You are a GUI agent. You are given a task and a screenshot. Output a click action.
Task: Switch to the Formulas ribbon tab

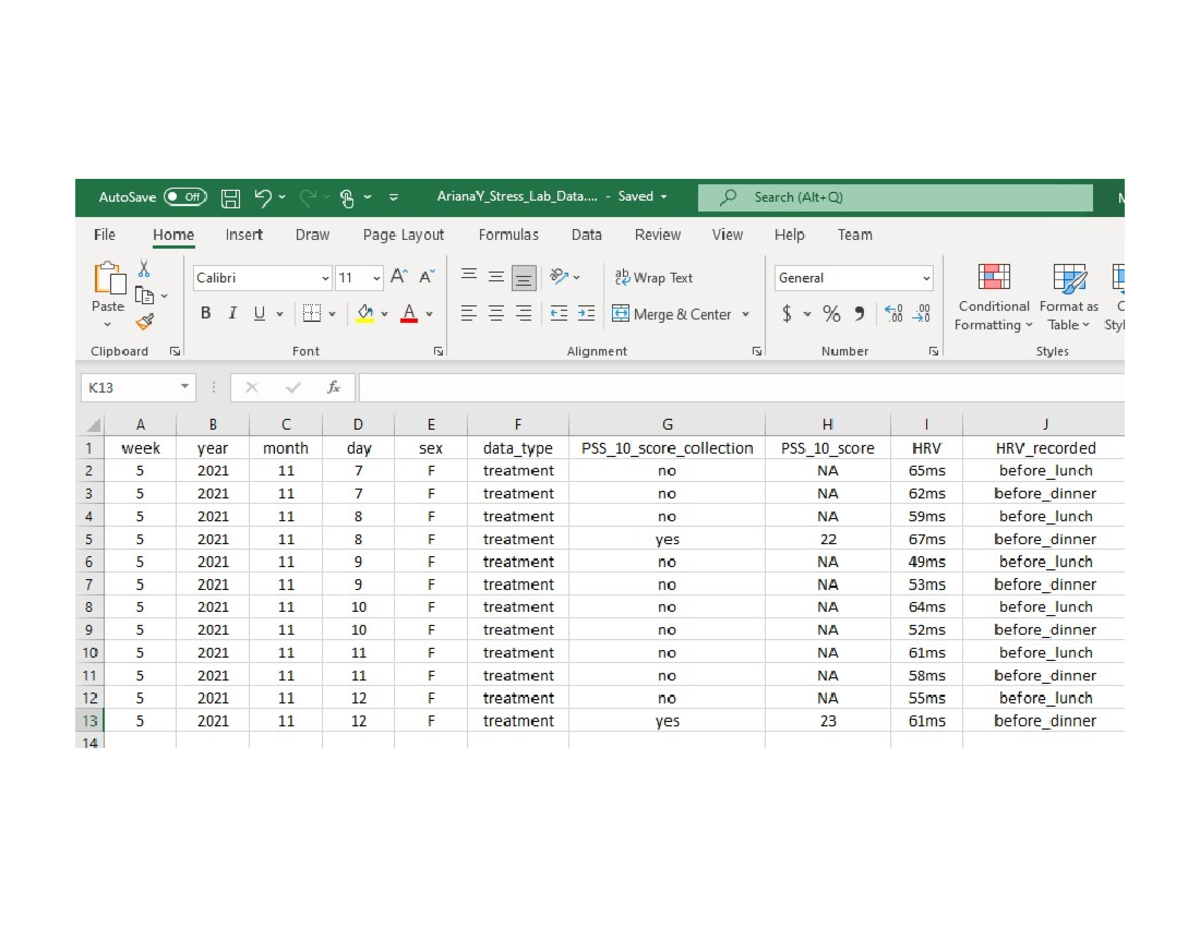click(508, 235)
